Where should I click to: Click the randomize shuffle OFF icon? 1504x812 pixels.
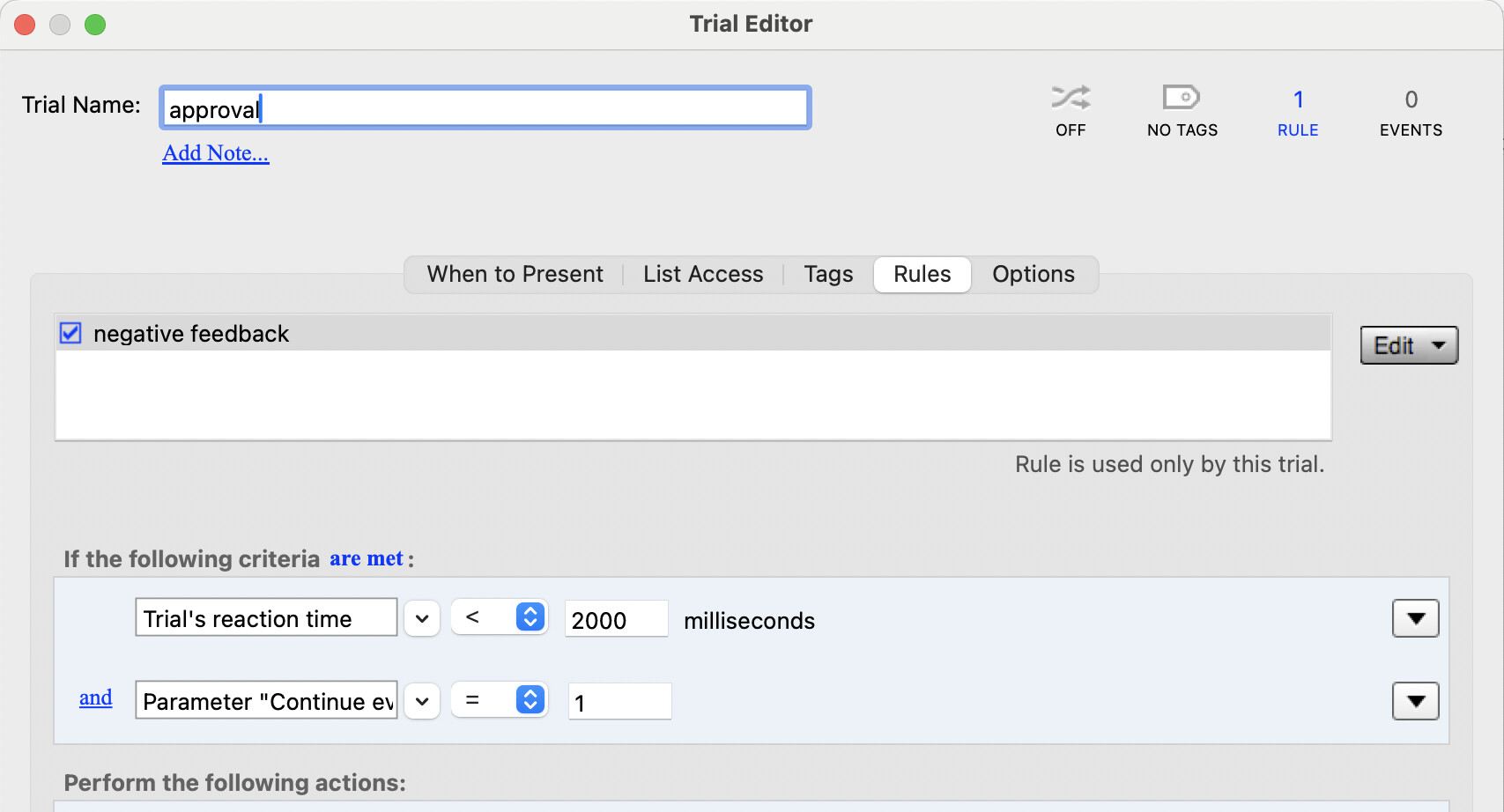(x=1071, y=98)
